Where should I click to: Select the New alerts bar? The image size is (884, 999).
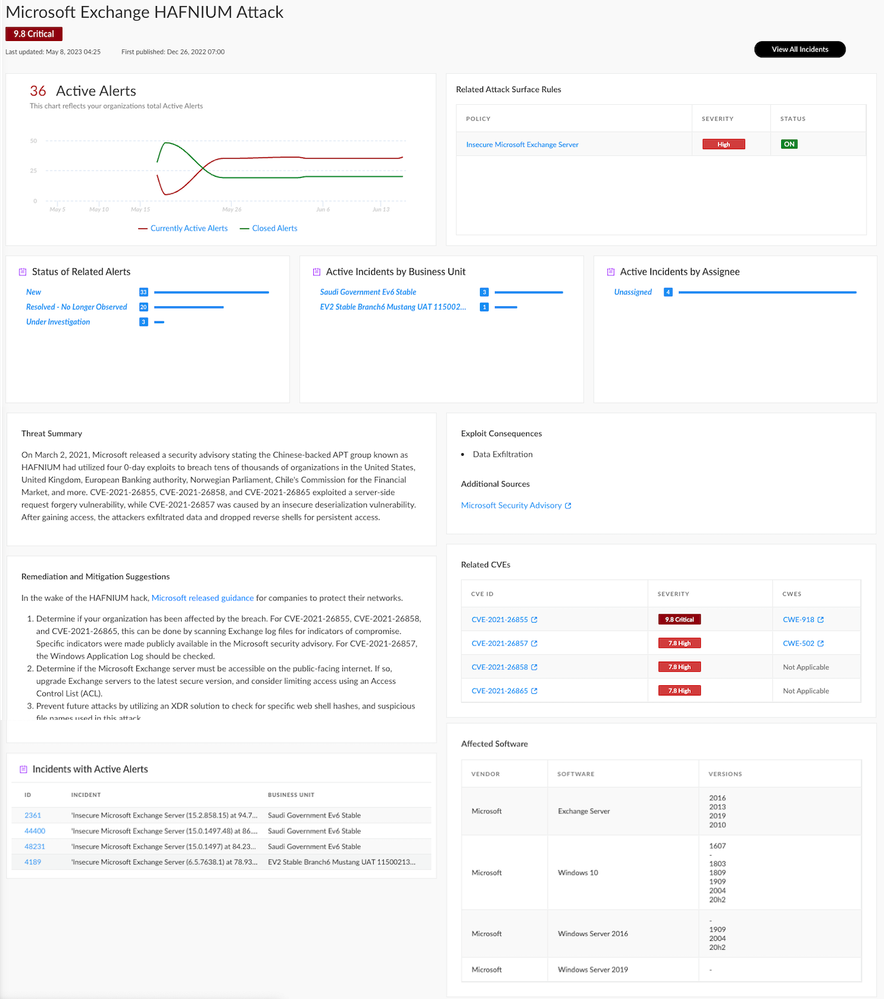click(x=212, y=292)
